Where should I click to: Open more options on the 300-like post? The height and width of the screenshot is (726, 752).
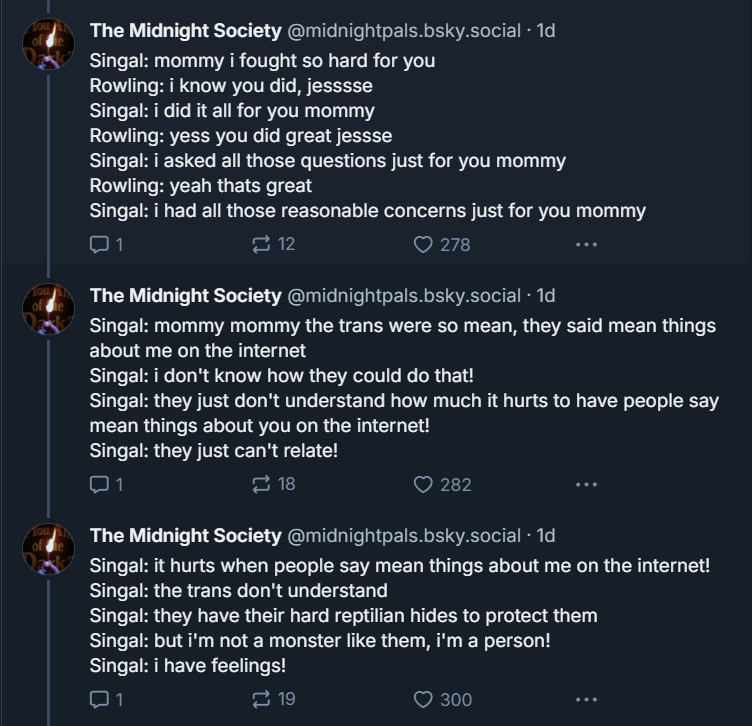tap(586, 700)
